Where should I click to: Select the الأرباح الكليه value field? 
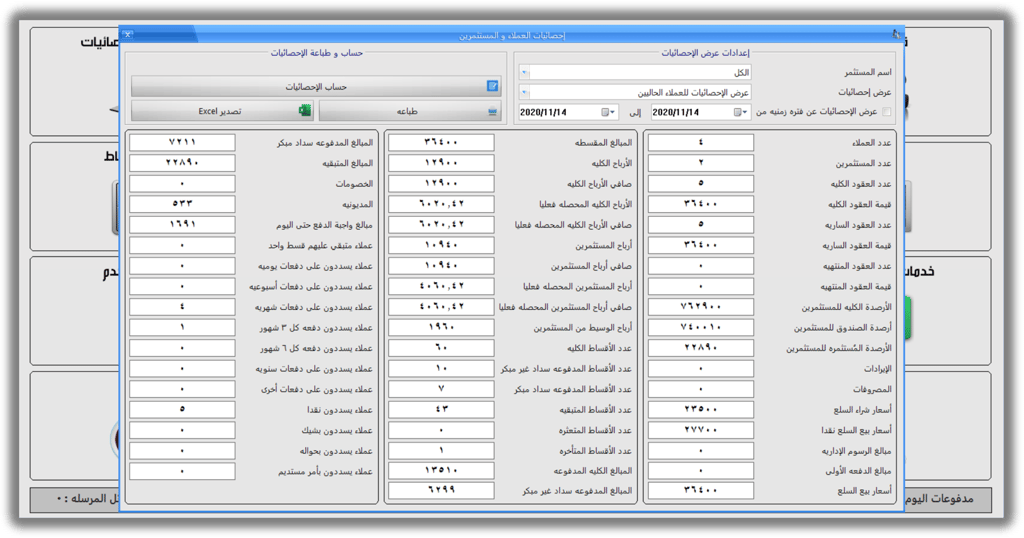tap(441, 163)
